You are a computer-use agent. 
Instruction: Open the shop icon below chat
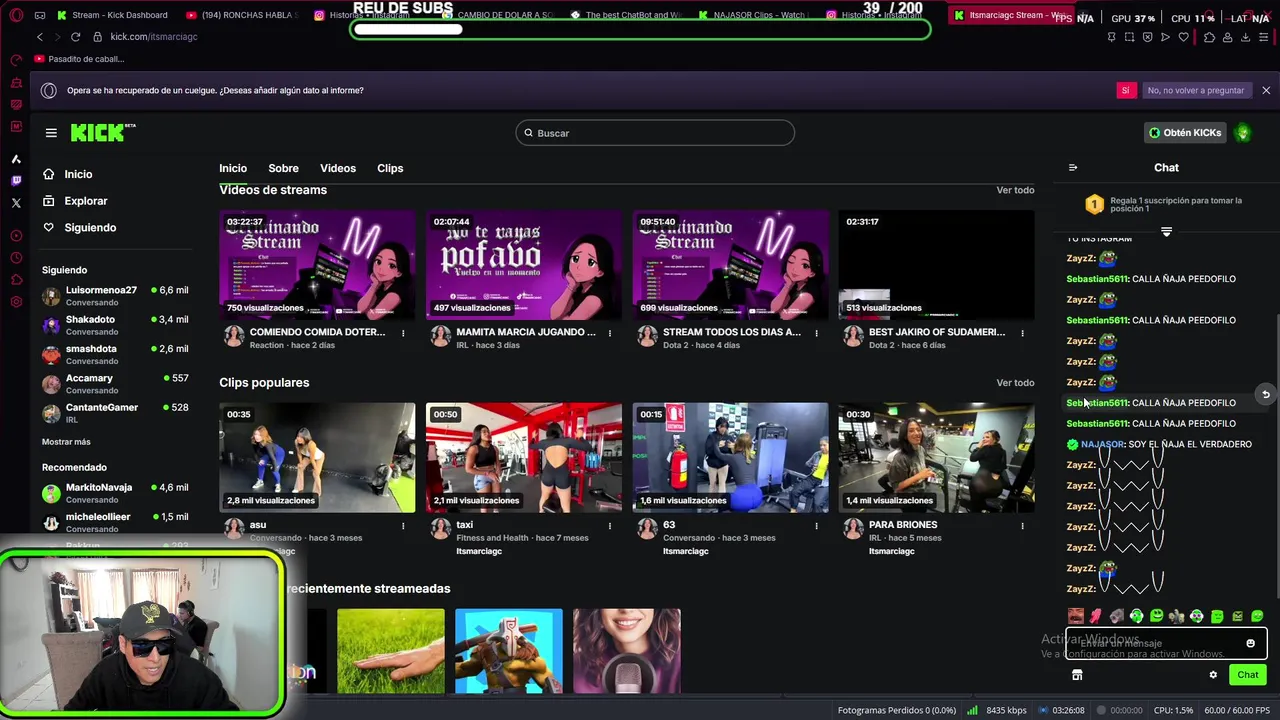1077,675
